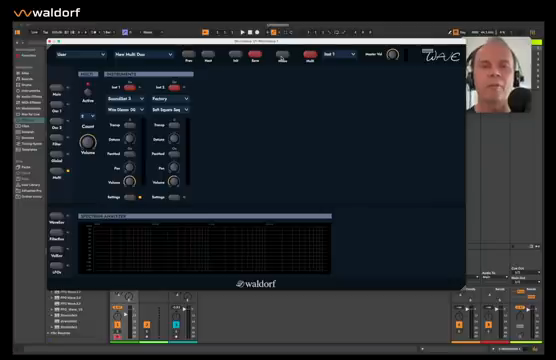Switch to the Multi page tab
Screen dimensions: 556x360
(57, 171)
